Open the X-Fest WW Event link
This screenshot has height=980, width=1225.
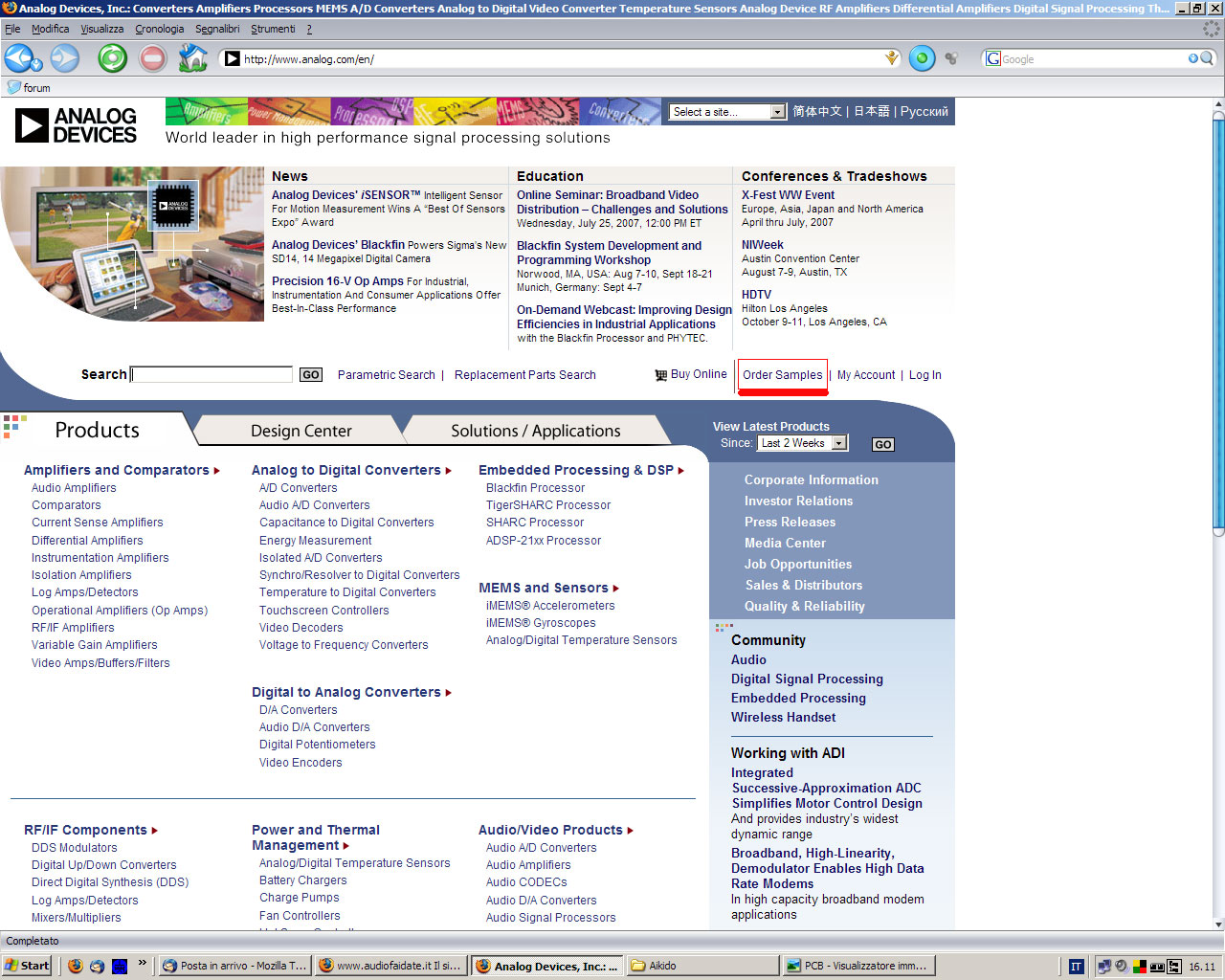[x=788, y=195]
